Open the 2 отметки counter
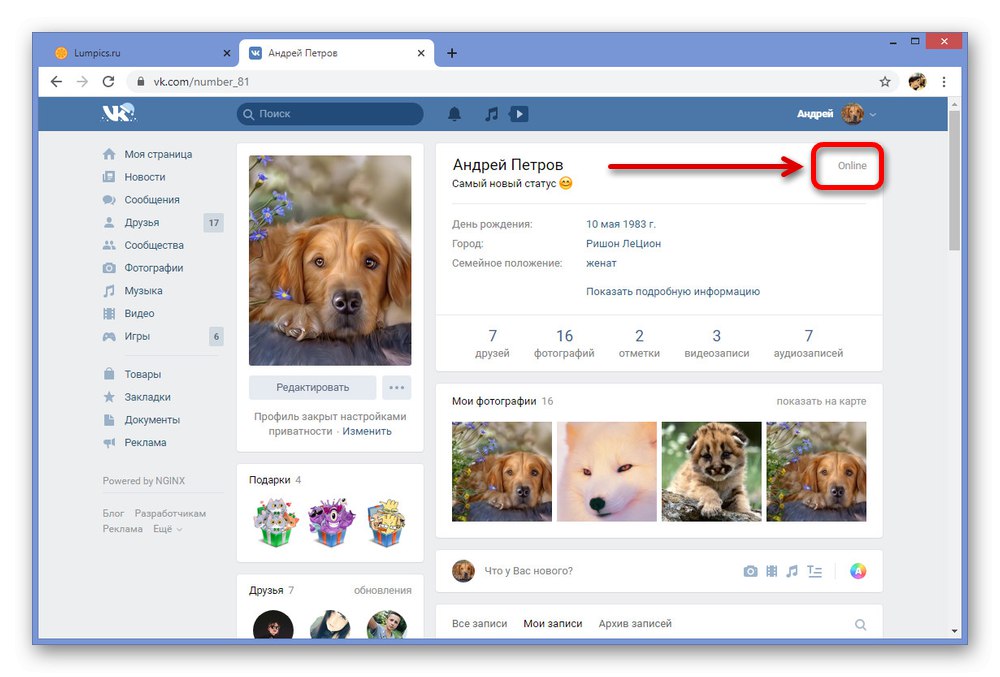 [639, 343]
